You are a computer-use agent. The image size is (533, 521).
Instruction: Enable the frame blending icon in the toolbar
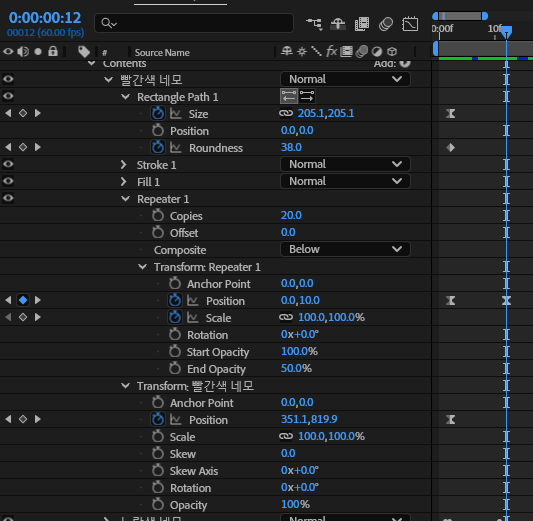coord(362,24)
